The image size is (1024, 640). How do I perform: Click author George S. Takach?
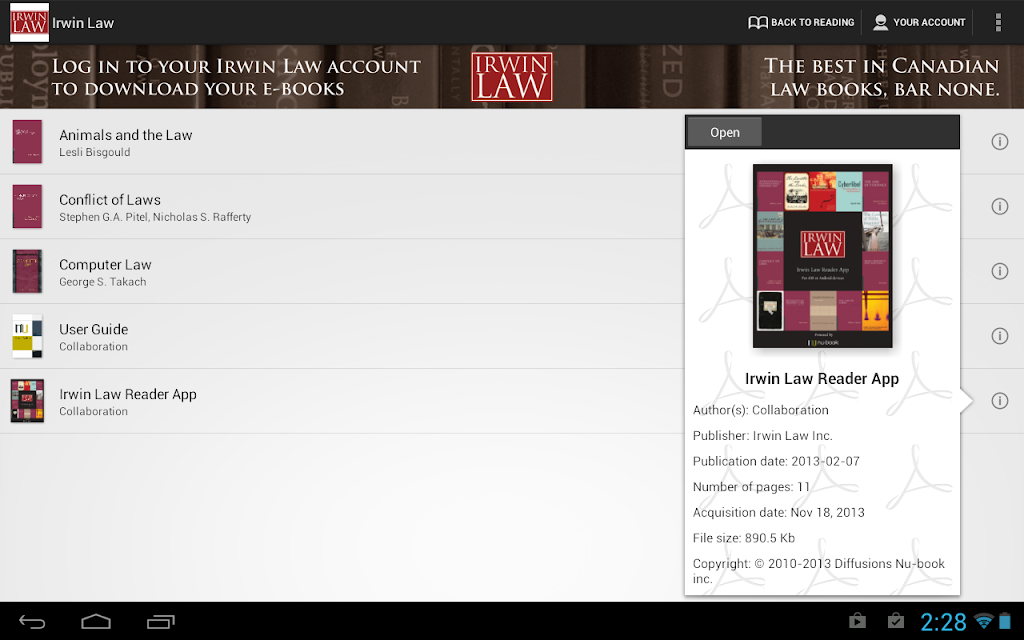(x=103, y=281)
